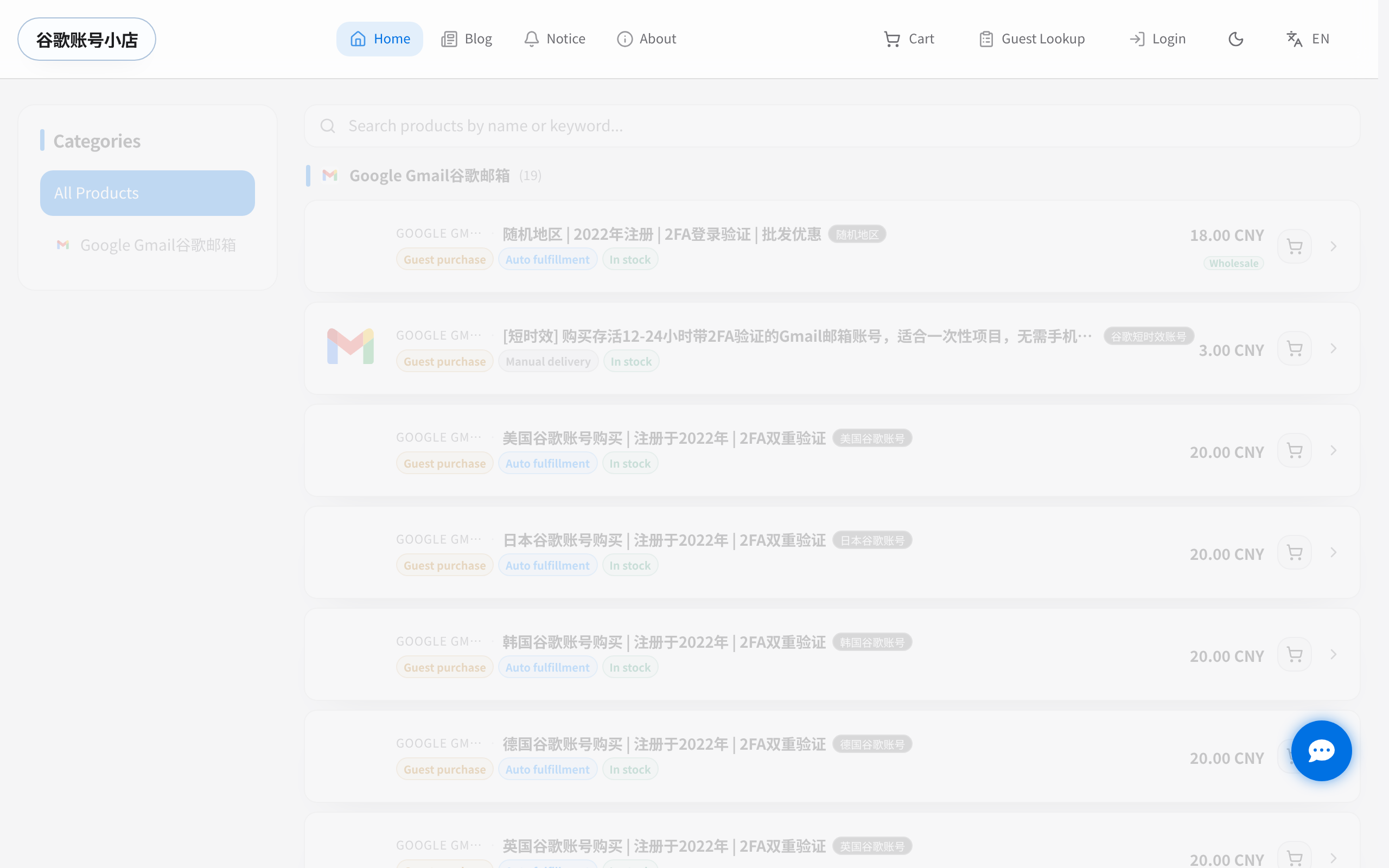The height and width of the screenshot is (868, 1389).
Task: Open the [短时效] Gmail邮箱账号 product title
Action: click(x=797, y=336)
